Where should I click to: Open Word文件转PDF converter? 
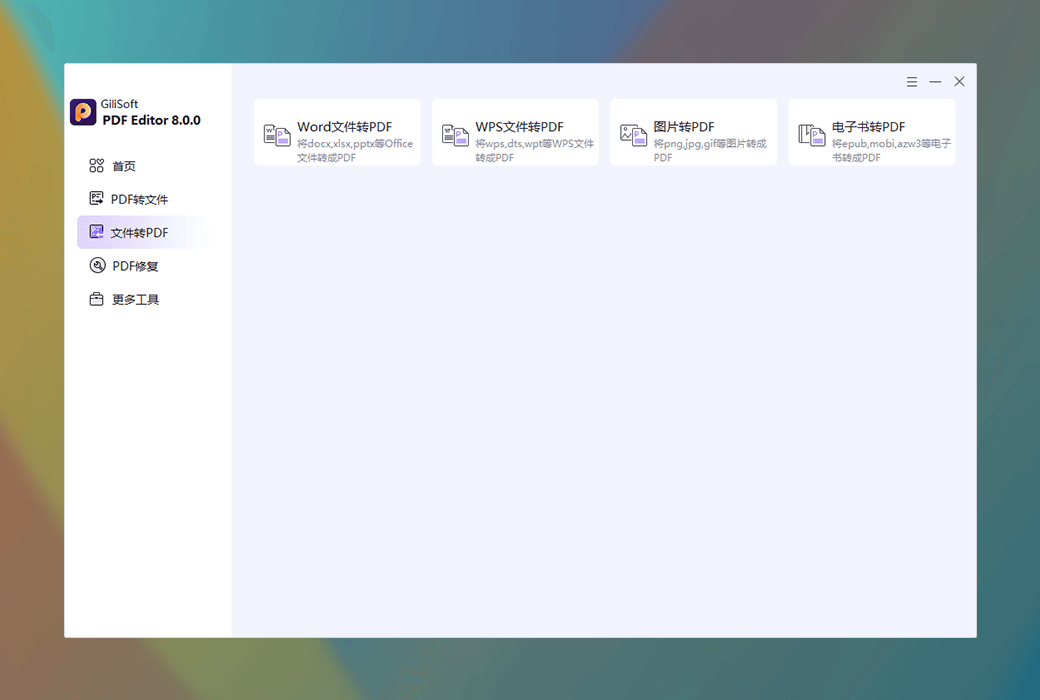pyautogui.click(x=337, y=133)
